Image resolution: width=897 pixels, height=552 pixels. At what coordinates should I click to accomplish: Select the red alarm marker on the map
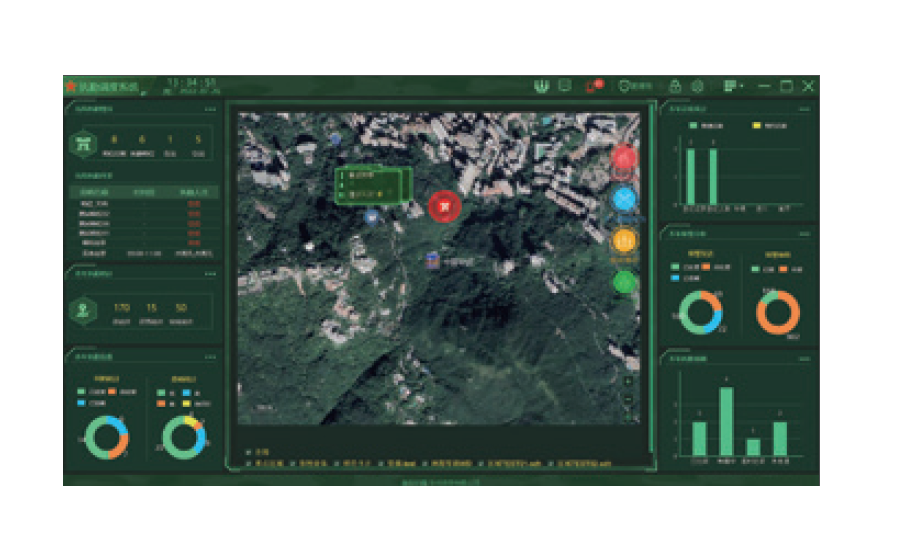click(444, 206)
